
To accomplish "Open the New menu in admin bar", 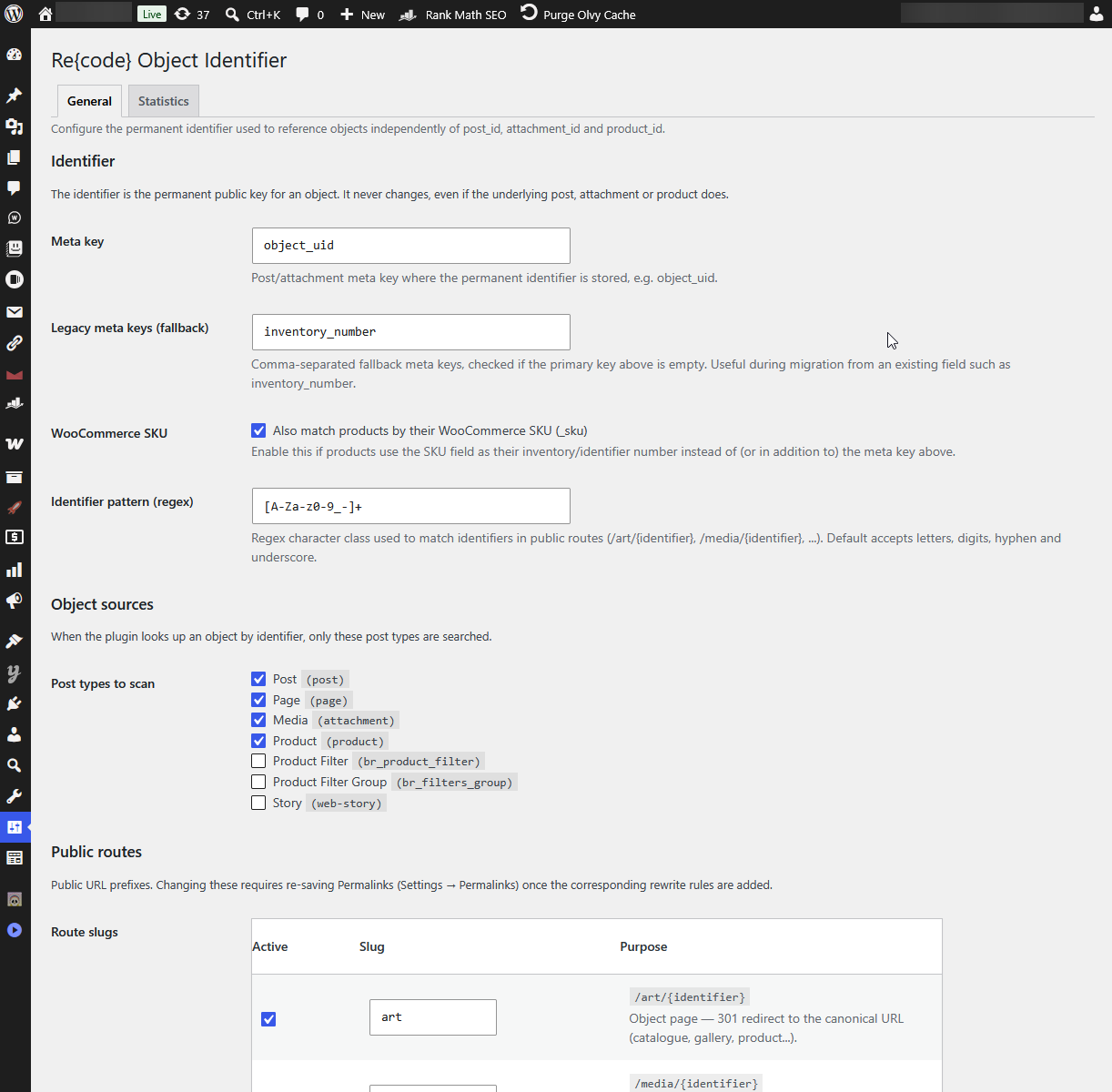I will [x=362, y=15].
